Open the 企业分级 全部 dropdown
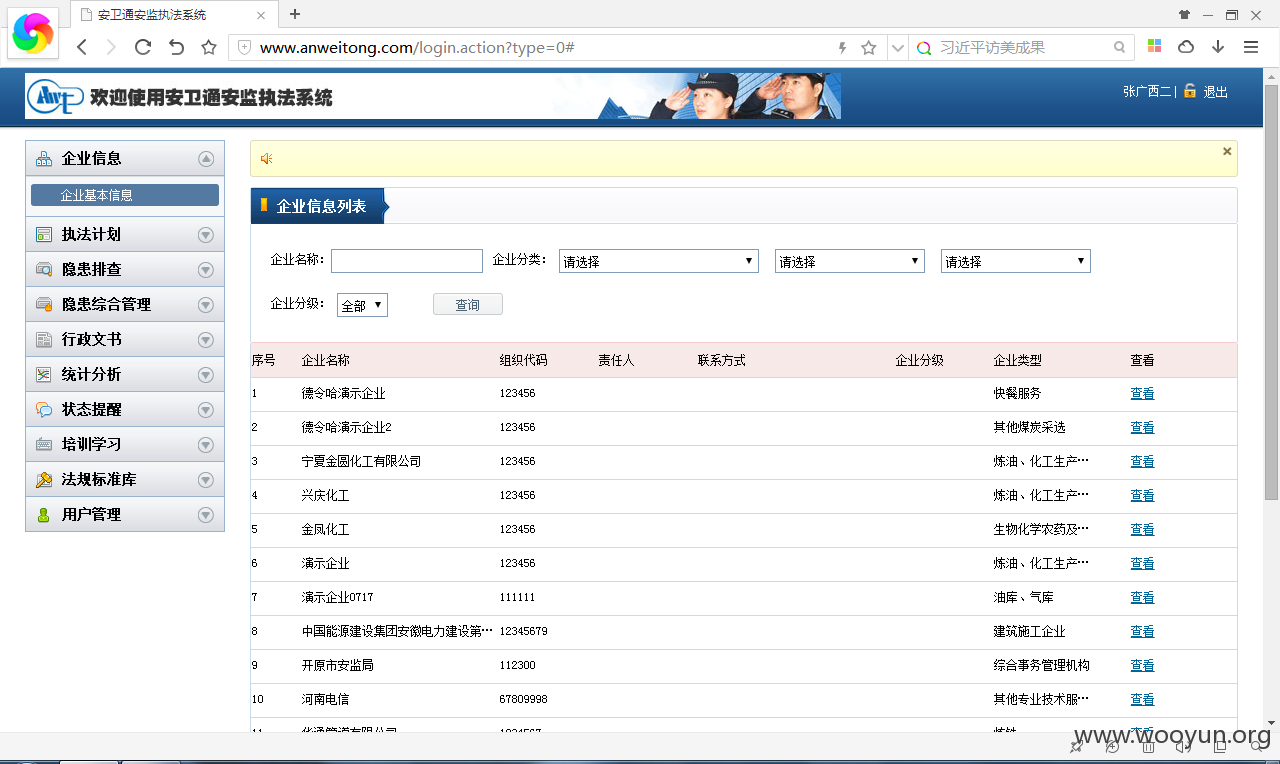This screenshot has height=764, width=1280. point(362,305)
